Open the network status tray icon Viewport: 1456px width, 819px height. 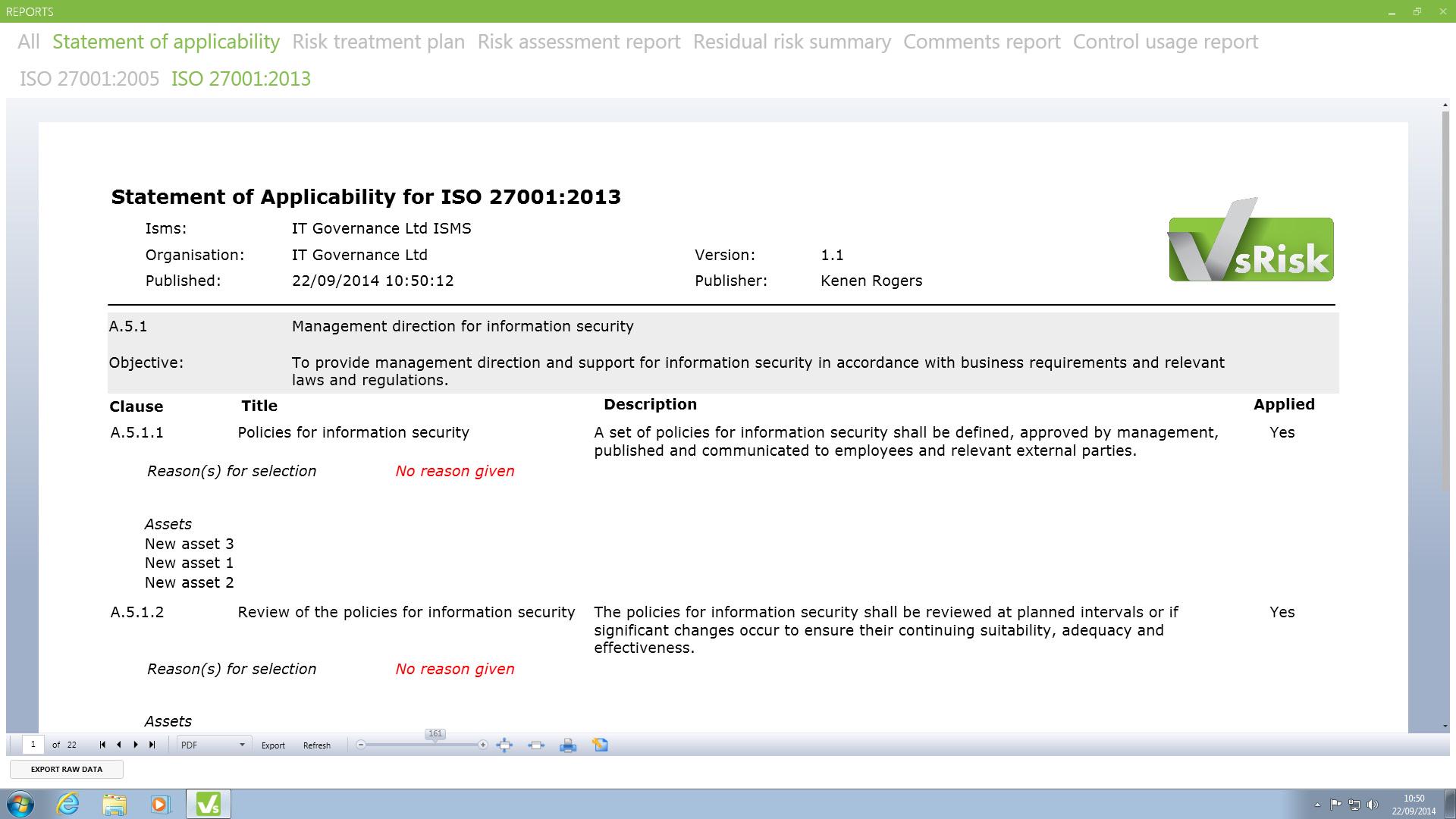[1354, 805]
